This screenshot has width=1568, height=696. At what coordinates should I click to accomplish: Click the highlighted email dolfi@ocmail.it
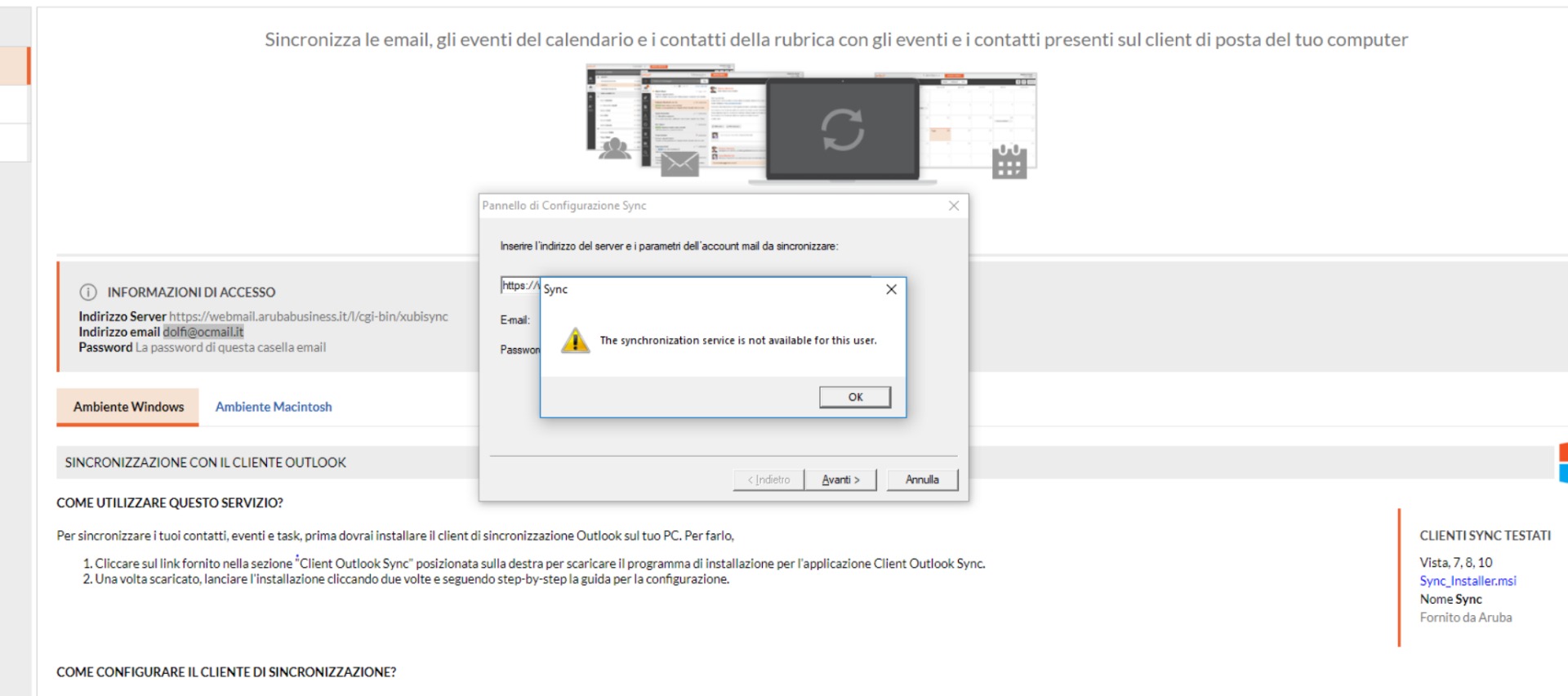coord(203,332)
